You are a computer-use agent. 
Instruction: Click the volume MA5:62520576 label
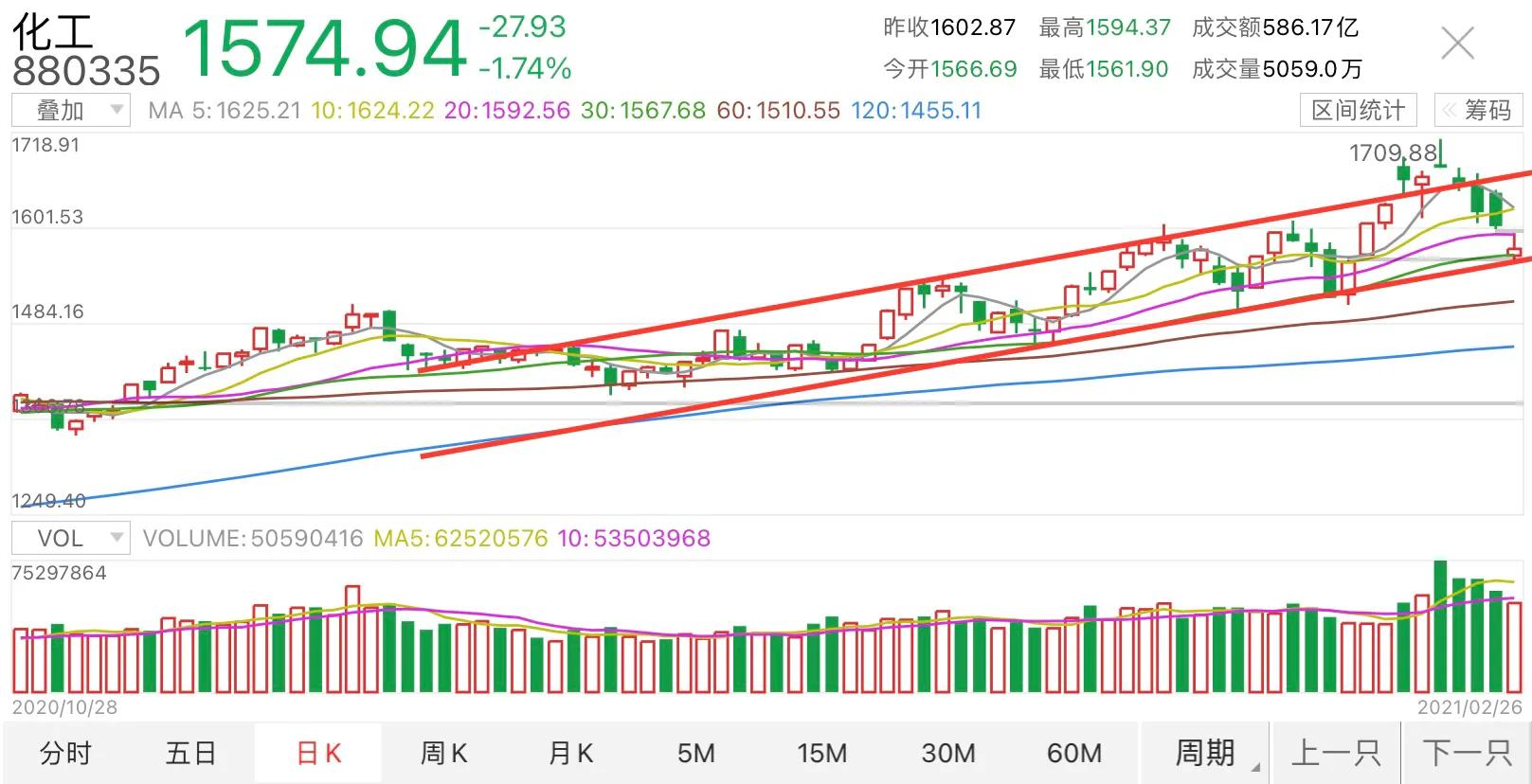(461, 539)
